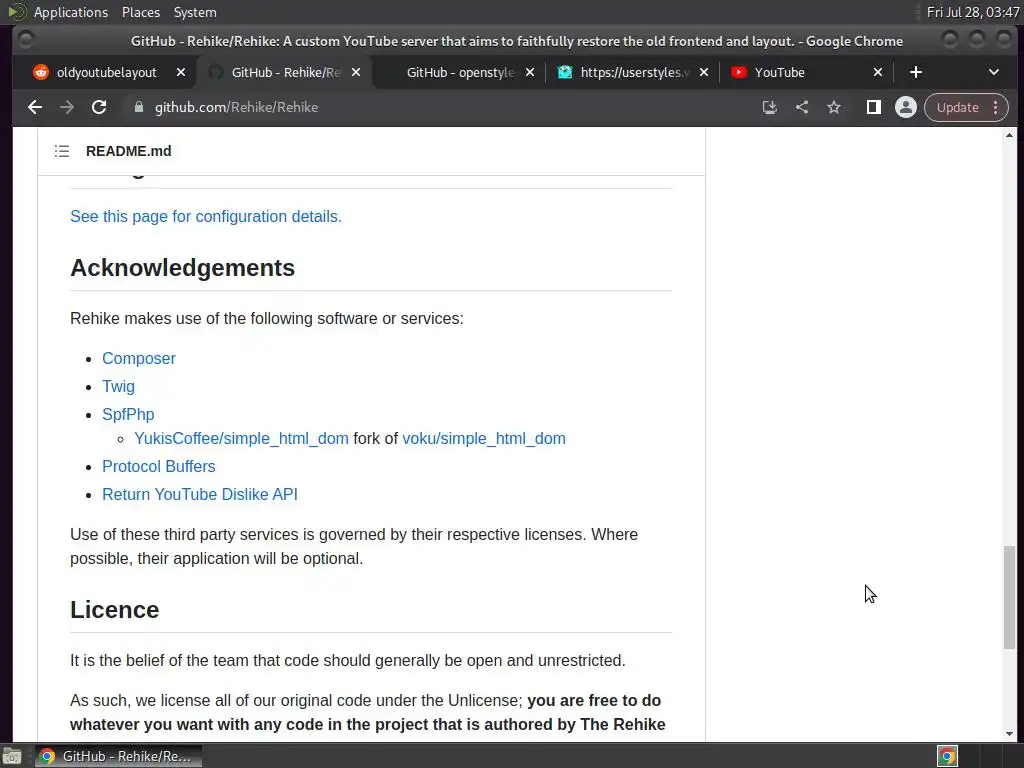The width and height of the screenshot is (1024, 768).
Task: Open the Protocol Buffers link
Action: point(159,466)
